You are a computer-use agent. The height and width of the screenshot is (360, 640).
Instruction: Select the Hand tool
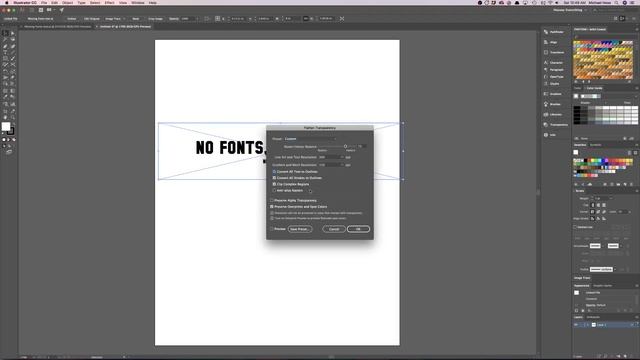coord(5,117)
